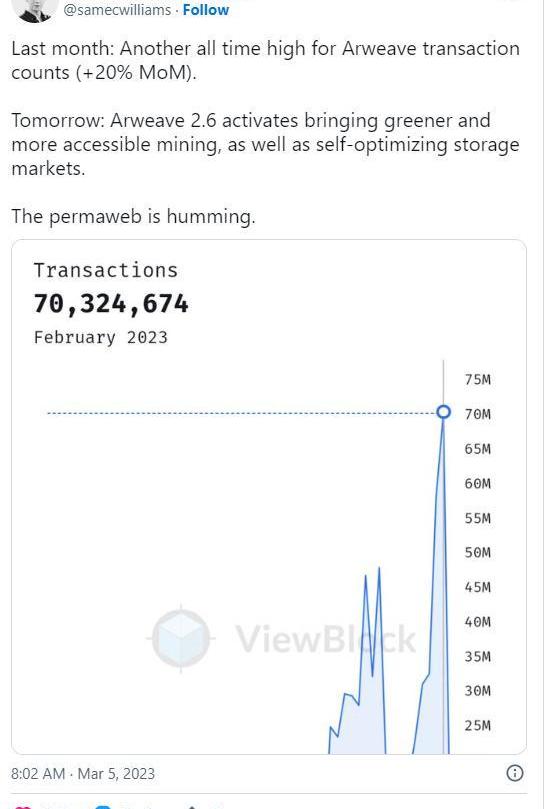553x809 pixels.
Task: Click the 'Last month' tweet paragraph
Action: 266,60
